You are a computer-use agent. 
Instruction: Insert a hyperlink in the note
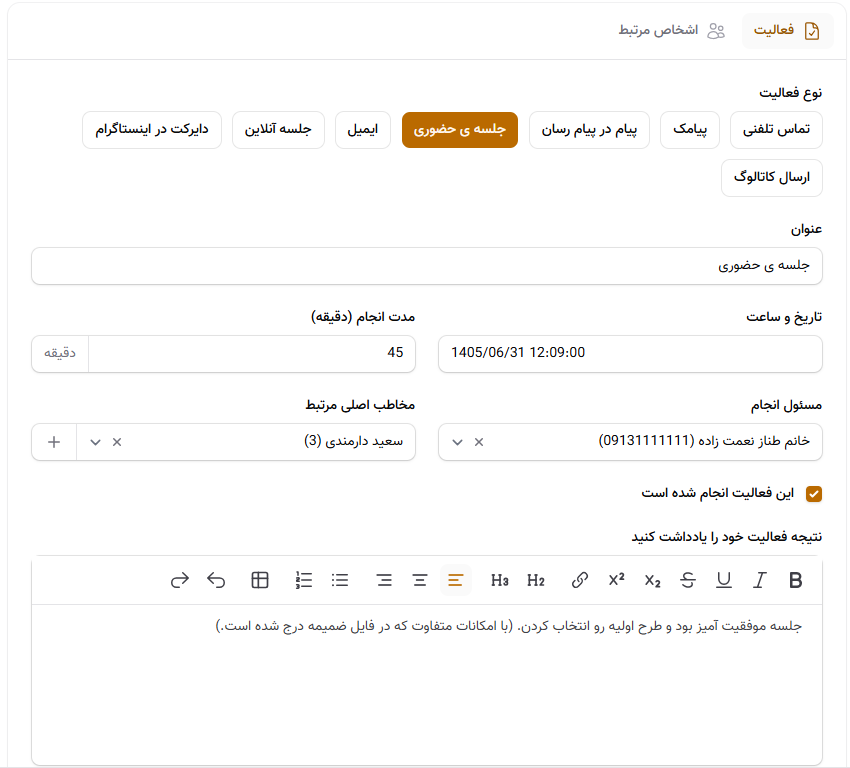tap(579, 580)
